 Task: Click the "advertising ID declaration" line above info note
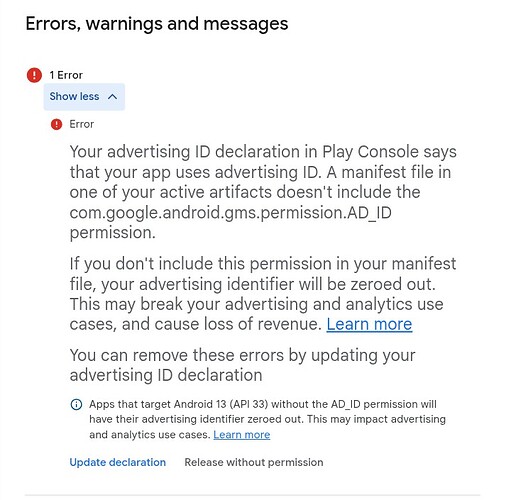(x=166, y=375)
